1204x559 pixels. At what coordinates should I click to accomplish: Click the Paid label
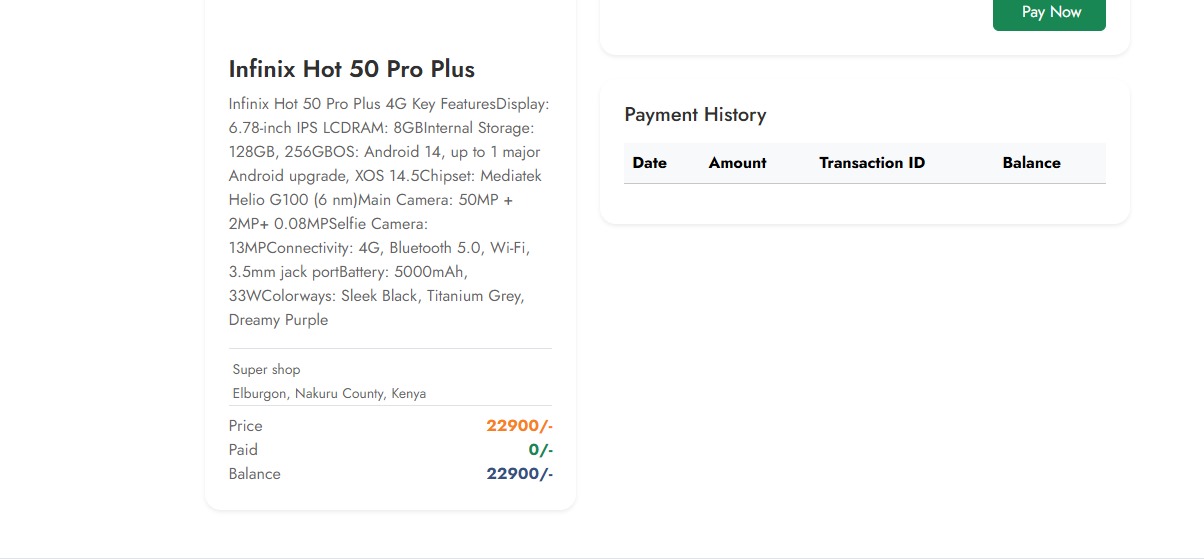coord(243,450)
